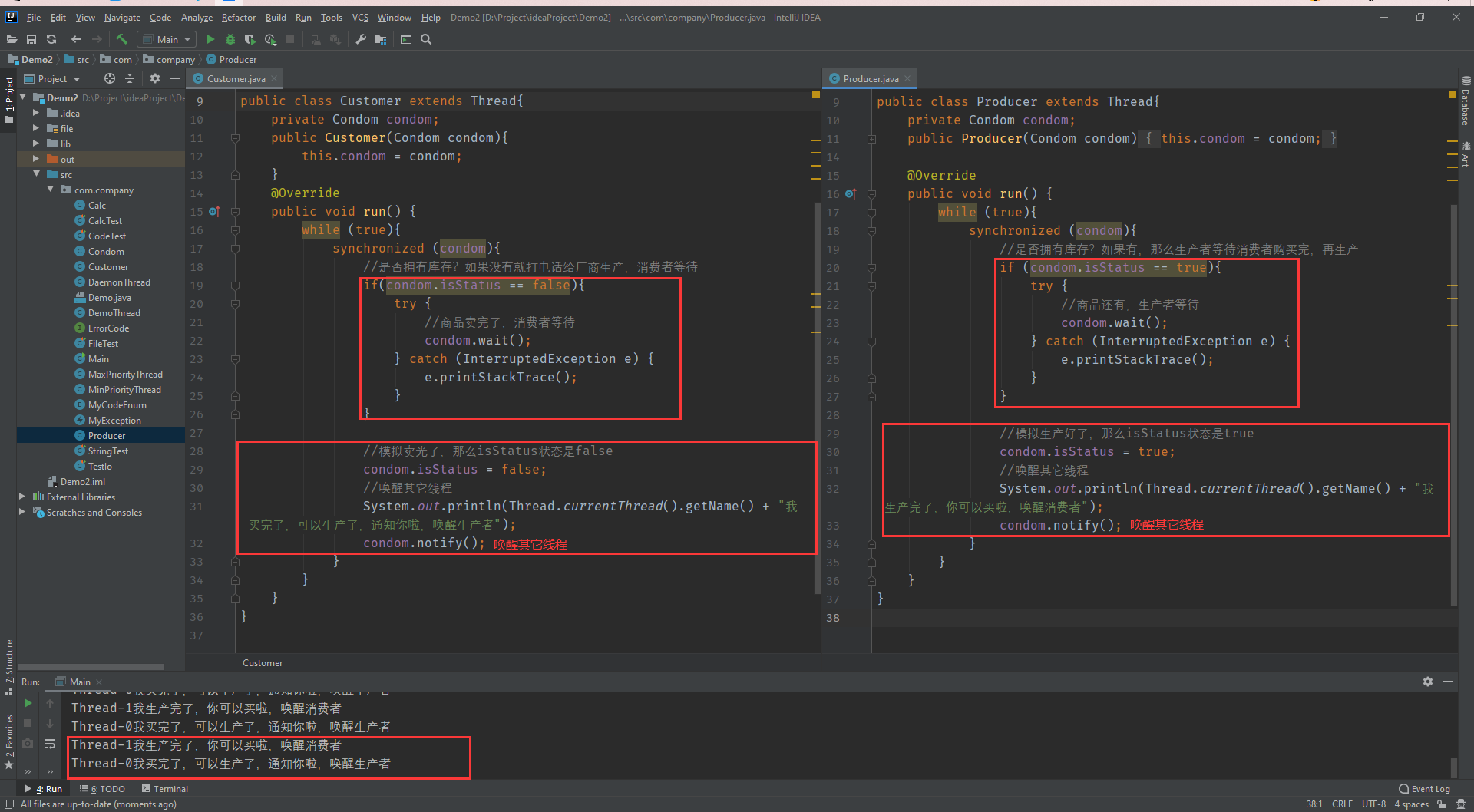Click the Save All floppy icon
Image resolution: width=1474 pixels, height=812 pixels.
pos(31,39)
